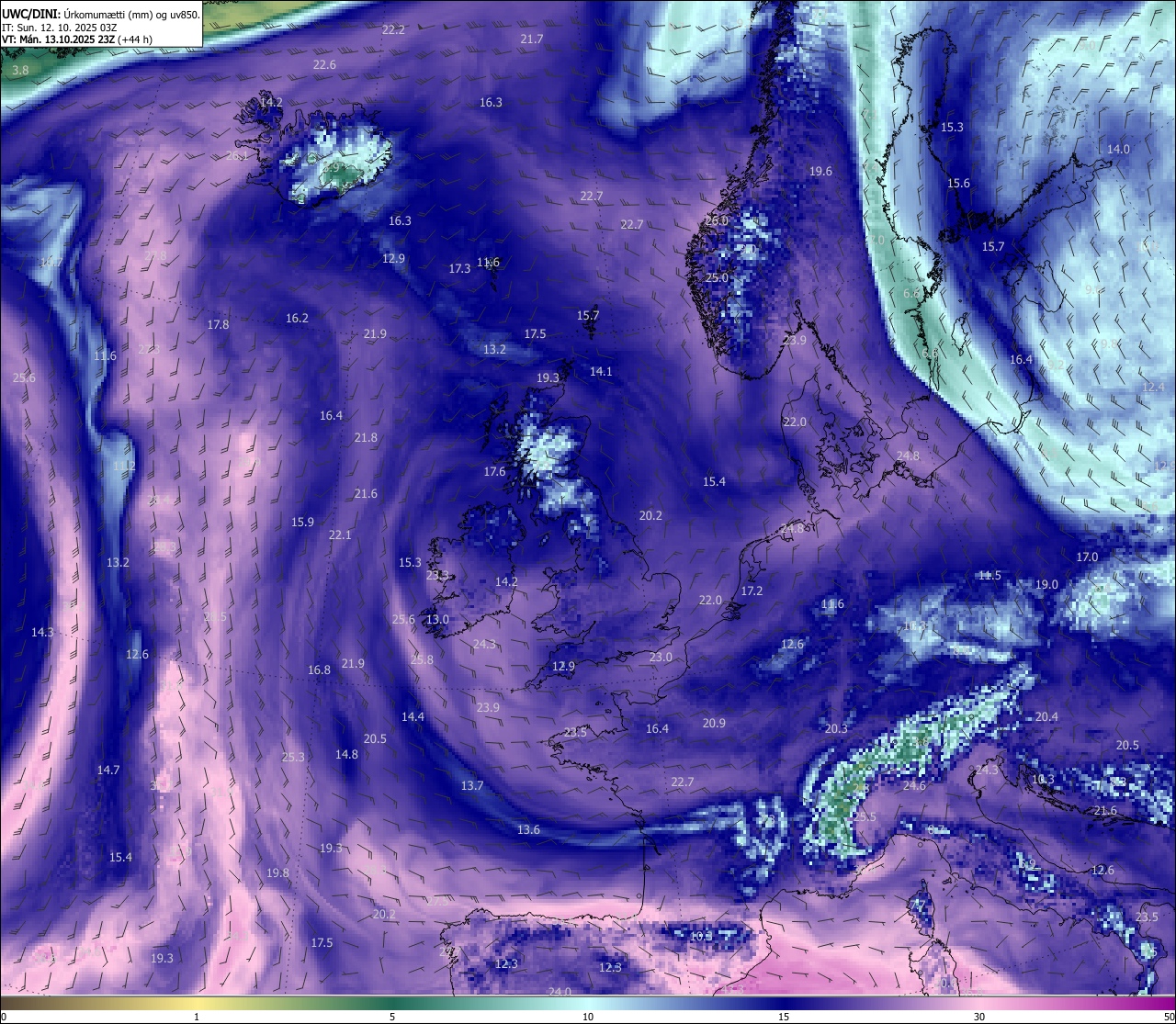Screen dimensions: 1176x1024
Task: Click the map value '14.8'
Action: tap(346, 754)
